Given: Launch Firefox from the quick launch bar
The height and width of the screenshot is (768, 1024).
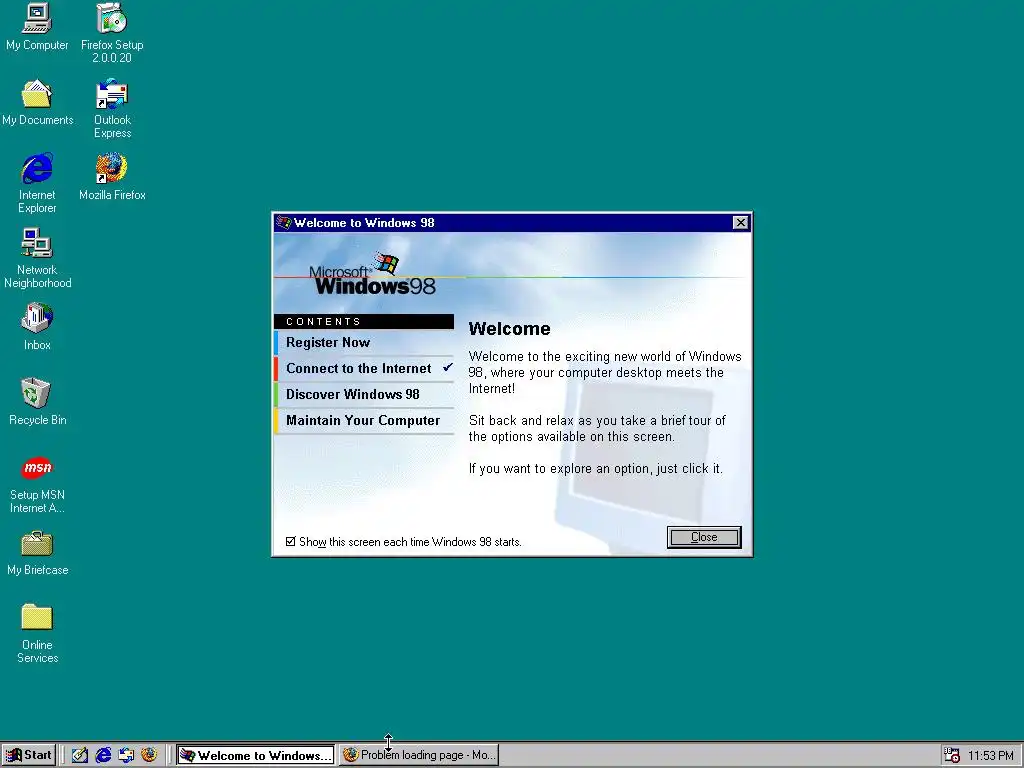Looking at the screenshot, I should 149,755.
